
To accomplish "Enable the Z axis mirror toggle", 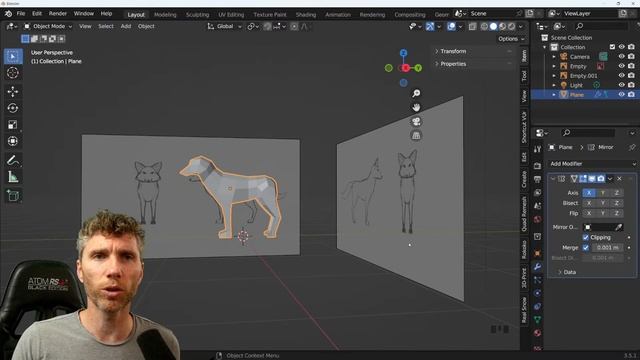I will [616, 193].
